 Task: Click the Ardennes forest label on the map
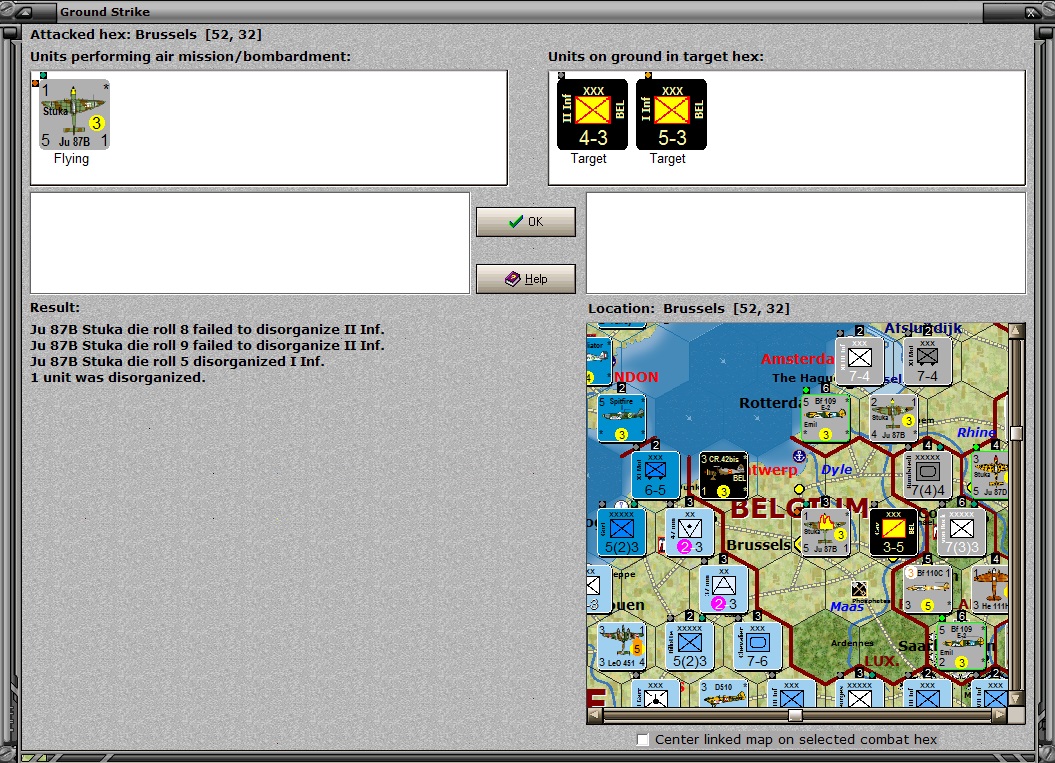[852, 643]
